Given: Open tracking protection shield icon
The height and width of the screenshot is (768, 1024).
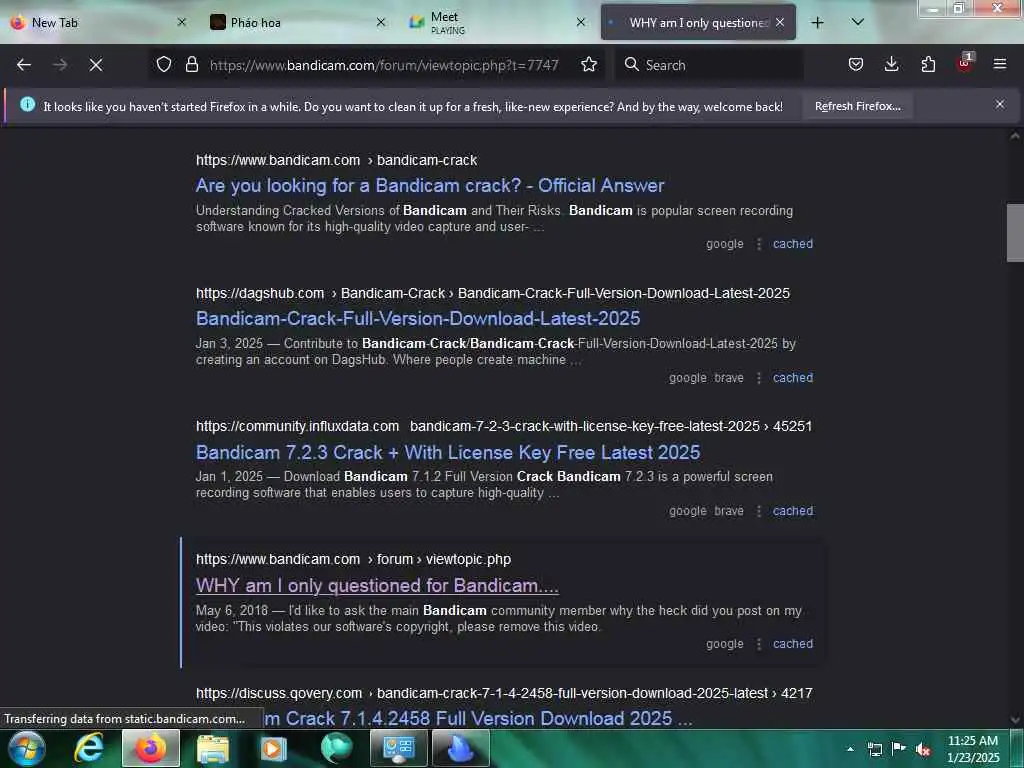Looking at the screenshot, I should point(164,65).
